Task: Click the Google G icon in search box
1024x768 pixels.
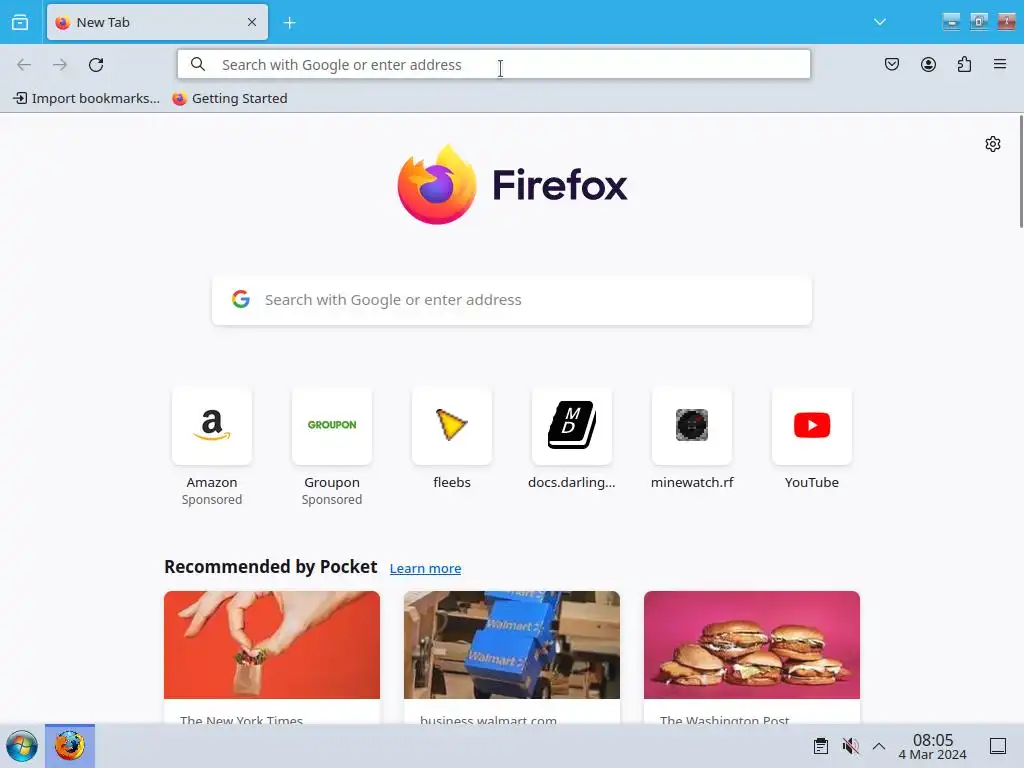Action: coord(241,299)
